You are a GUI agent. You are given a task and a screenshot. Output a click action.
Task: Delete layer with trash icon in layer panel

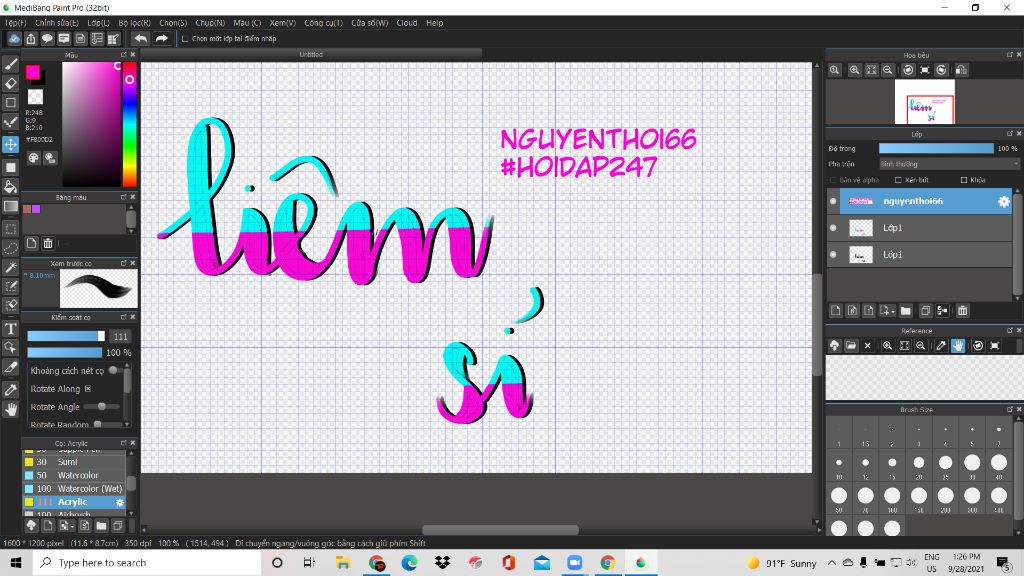click(963, 311)
